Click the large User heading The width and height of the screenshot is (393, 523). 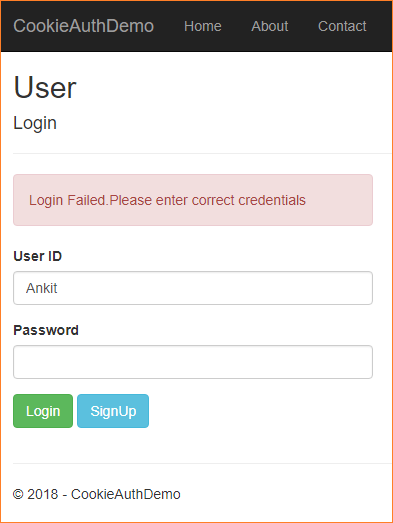[x=45, y=87]
